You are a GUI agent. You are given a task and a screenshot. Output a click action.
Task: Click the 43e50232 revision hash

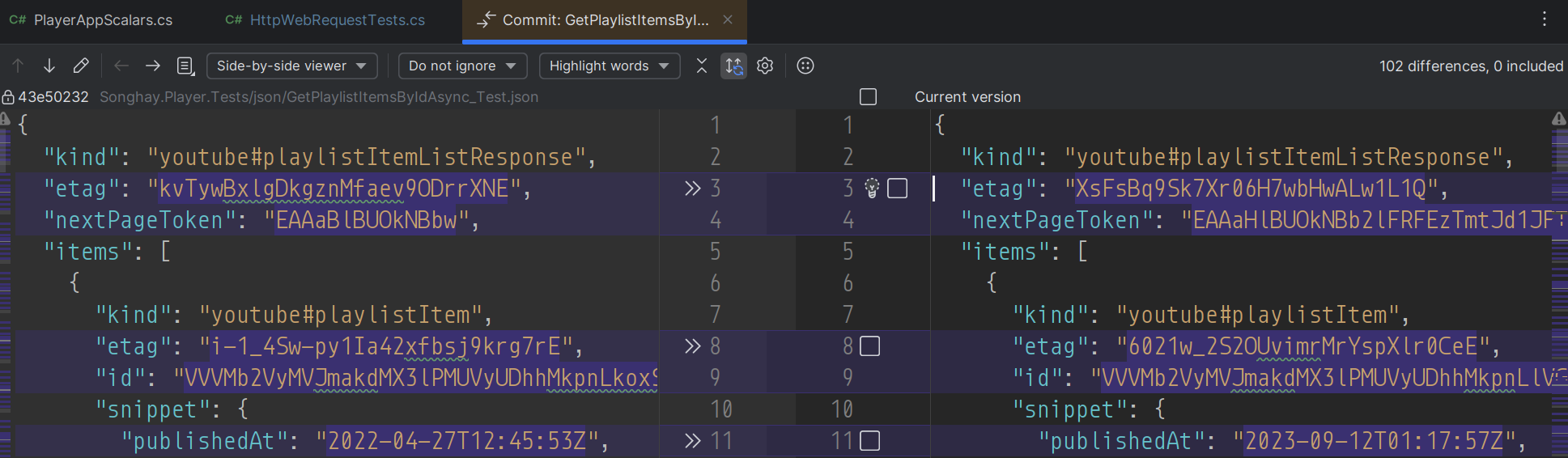[x=53, y=97]
